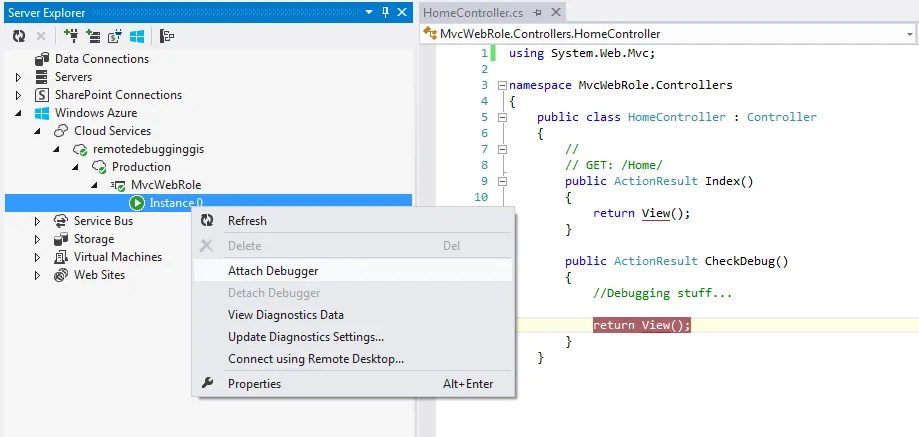Click the Storage node icon
The width and height of the screenshot is (919, 437).
pyautogui.click(x=61, y=239)
